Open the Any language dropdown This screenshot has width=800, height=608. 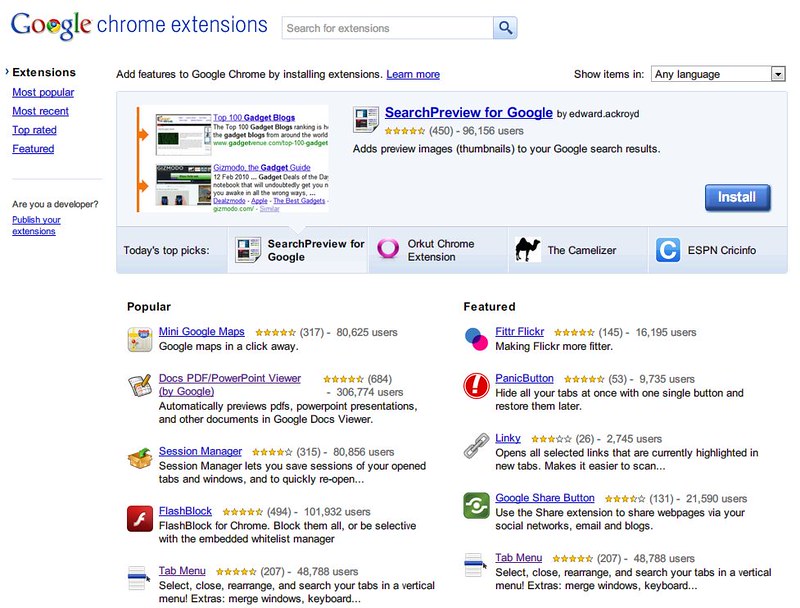click(717, 74)
